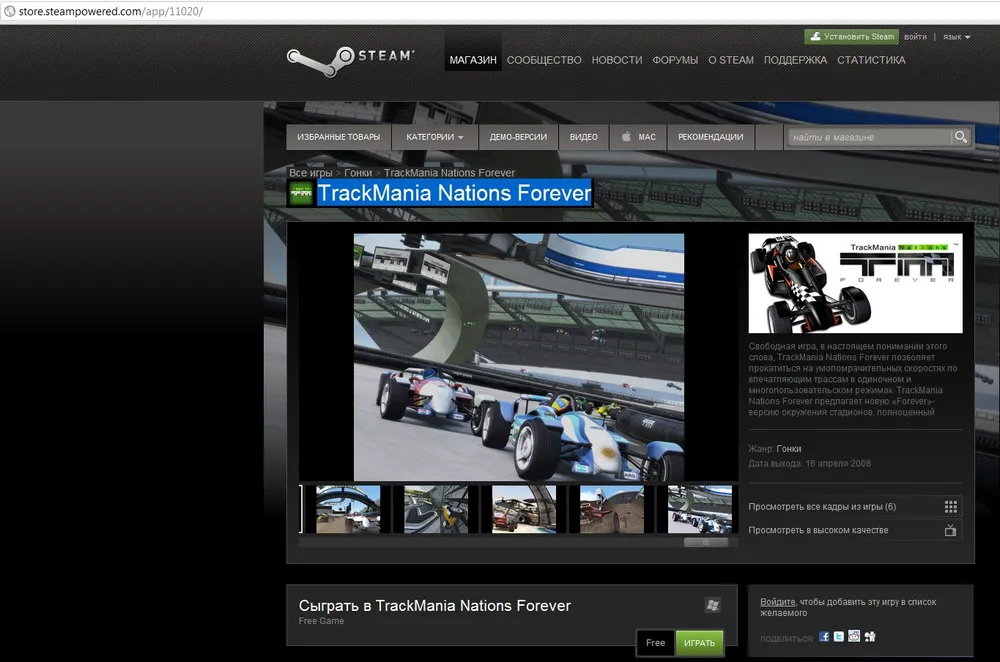Viewport: 1000px width, 662px height.
Task: Switch to the Демо-версии tab
Action: 518,137
